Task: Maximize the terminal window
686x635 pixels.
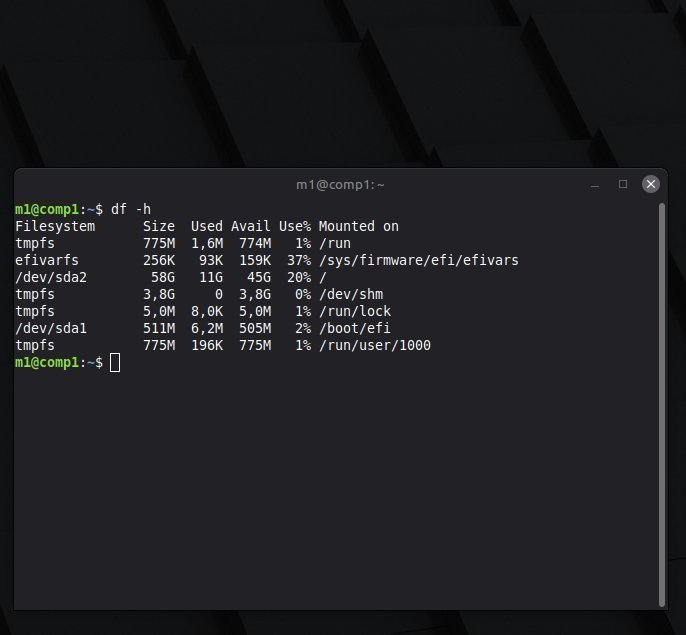Action: coord(622,184)
